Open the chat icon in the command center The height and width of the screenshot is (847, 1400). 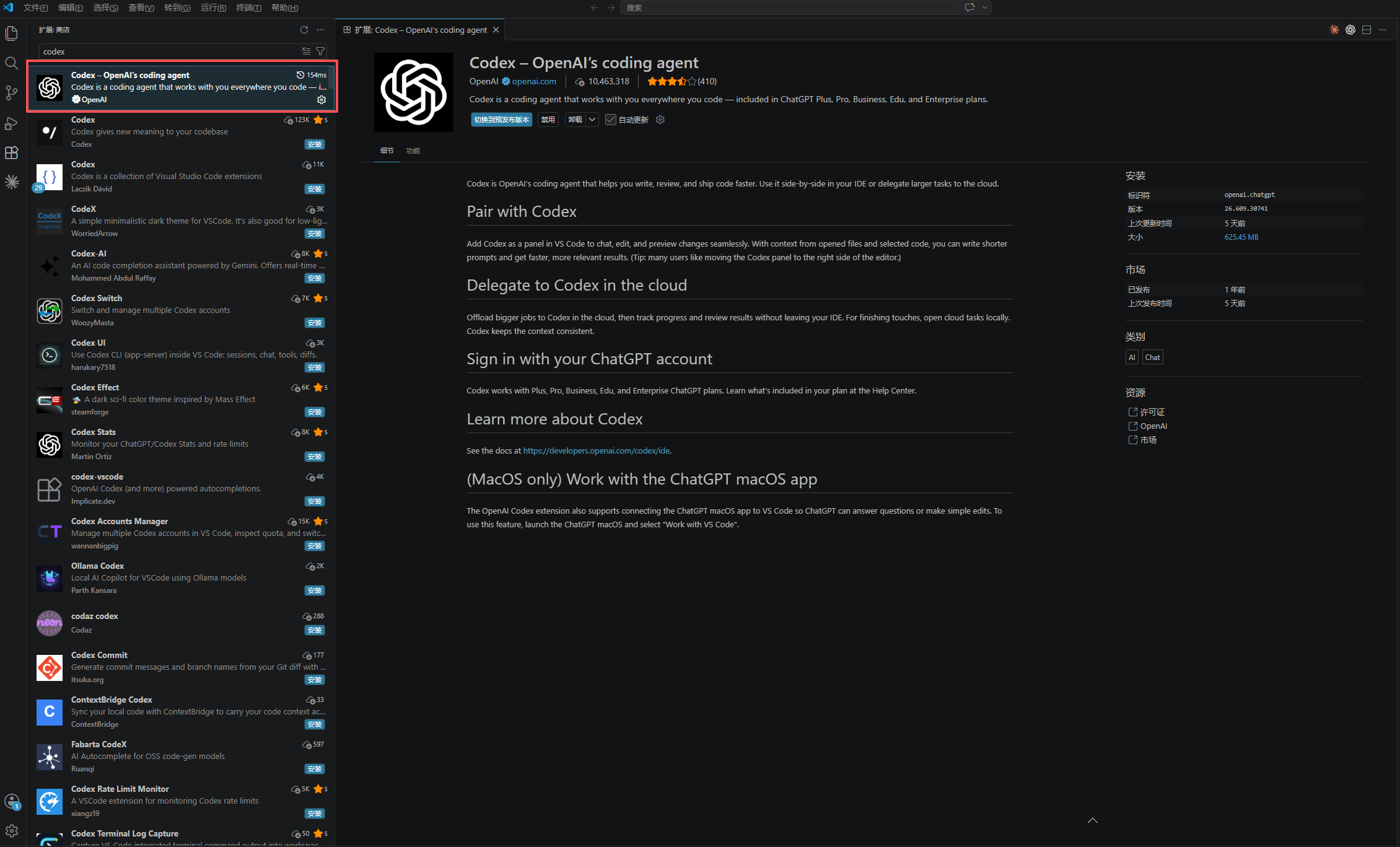point(969,7)
